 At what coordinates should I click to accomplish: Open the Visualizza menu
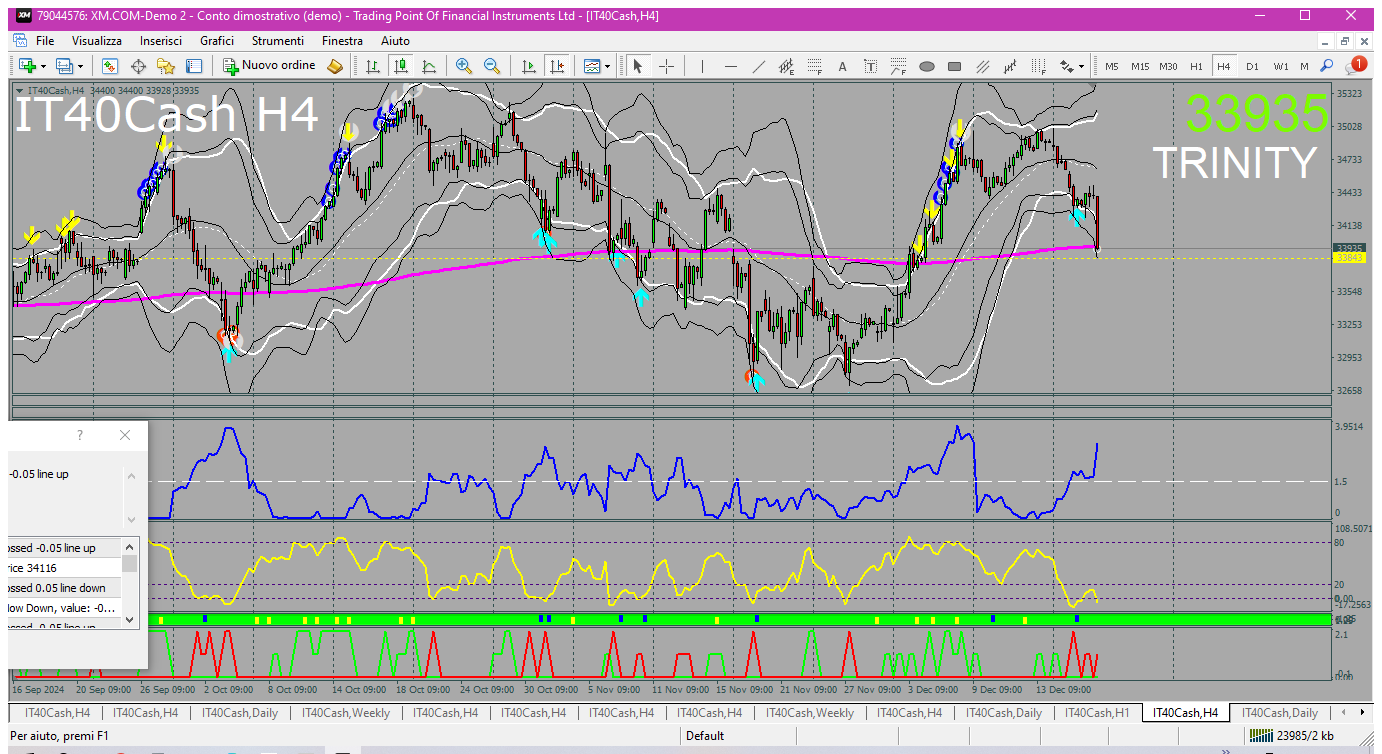click(97, 41)
